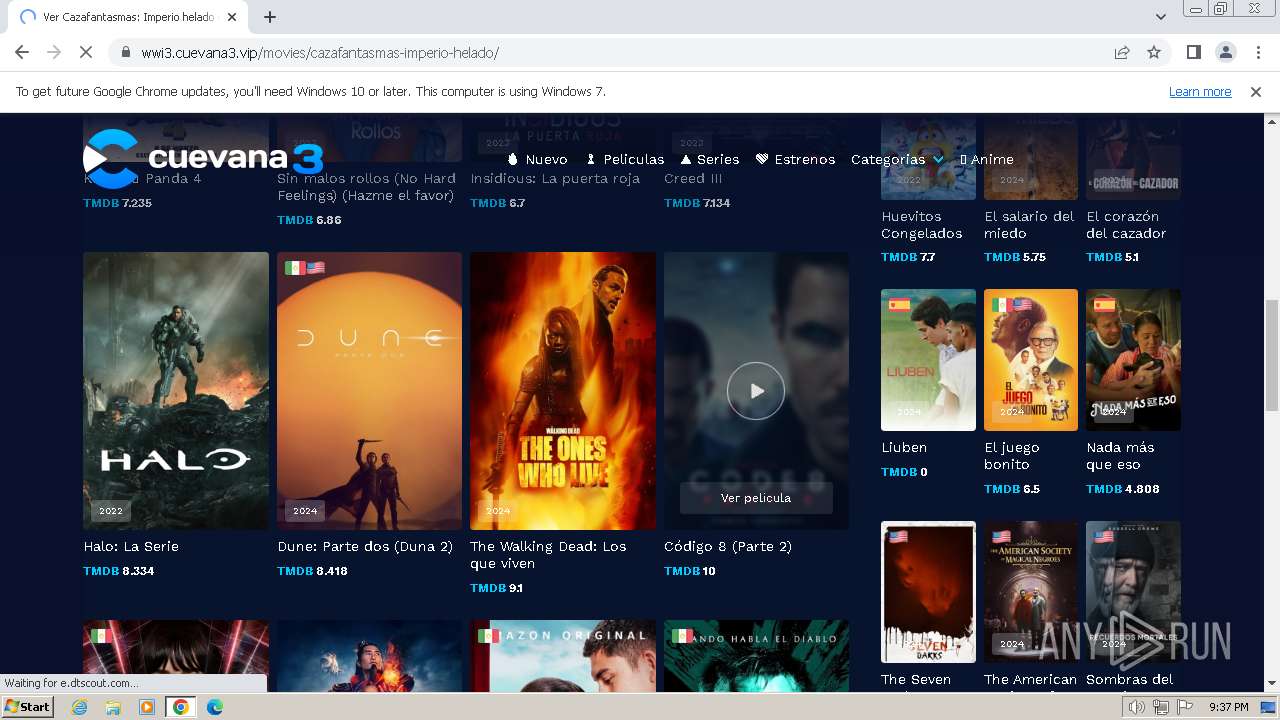Click the Código 8 (Parte 2) title

pyautogui.click(x=728, y=546)
